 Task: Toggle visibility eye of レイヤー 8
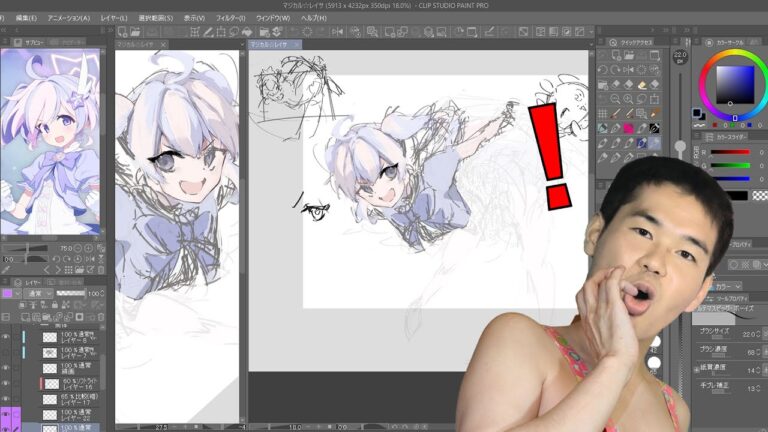click(x=7, y=338)
